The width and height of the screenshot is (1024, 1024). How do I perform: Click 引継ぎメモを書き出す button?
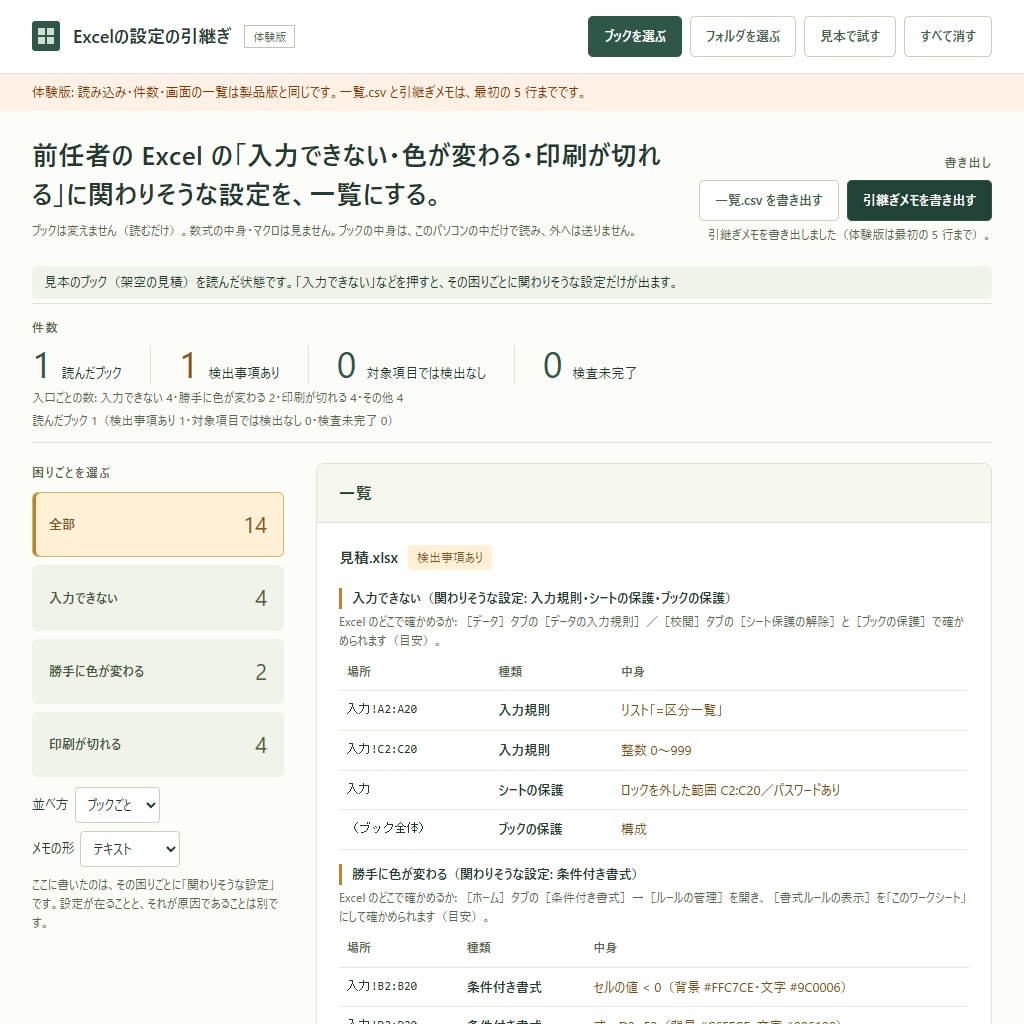pyautogui.click(x=919, y=200)
